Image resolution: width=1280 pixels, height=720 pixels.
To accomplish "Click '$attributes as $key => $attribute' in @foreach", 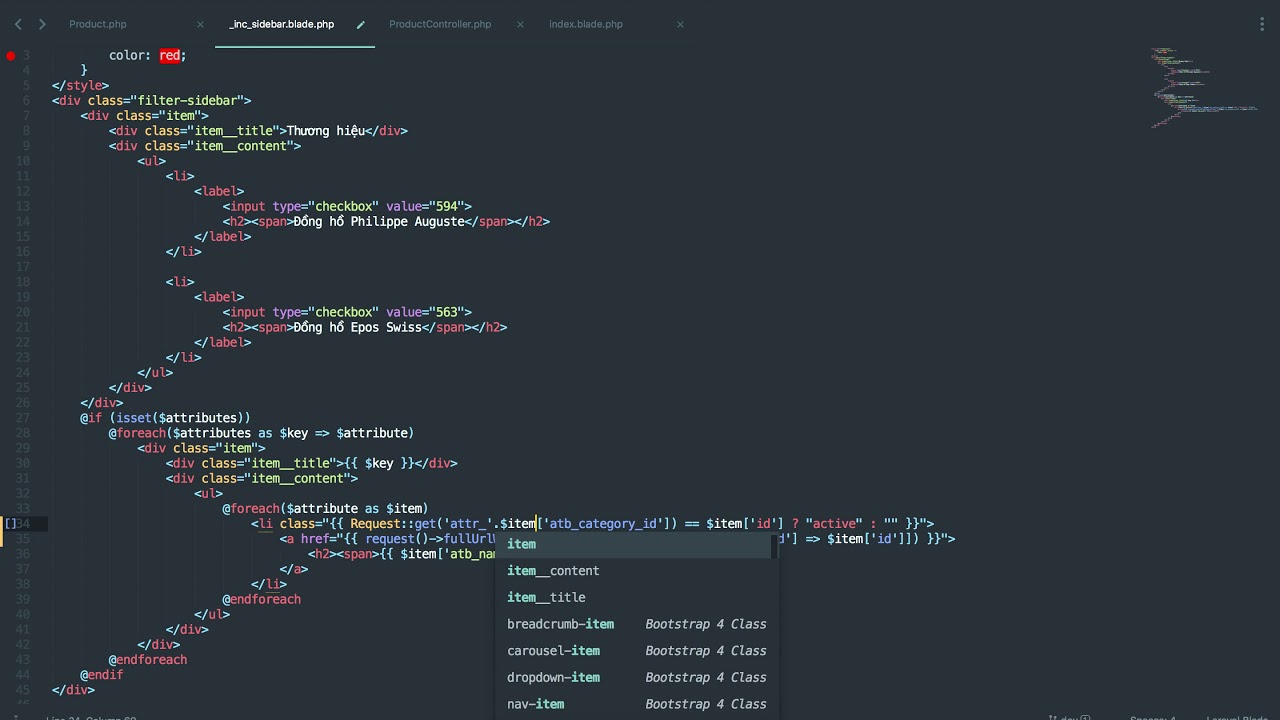I will coord(290,433).
